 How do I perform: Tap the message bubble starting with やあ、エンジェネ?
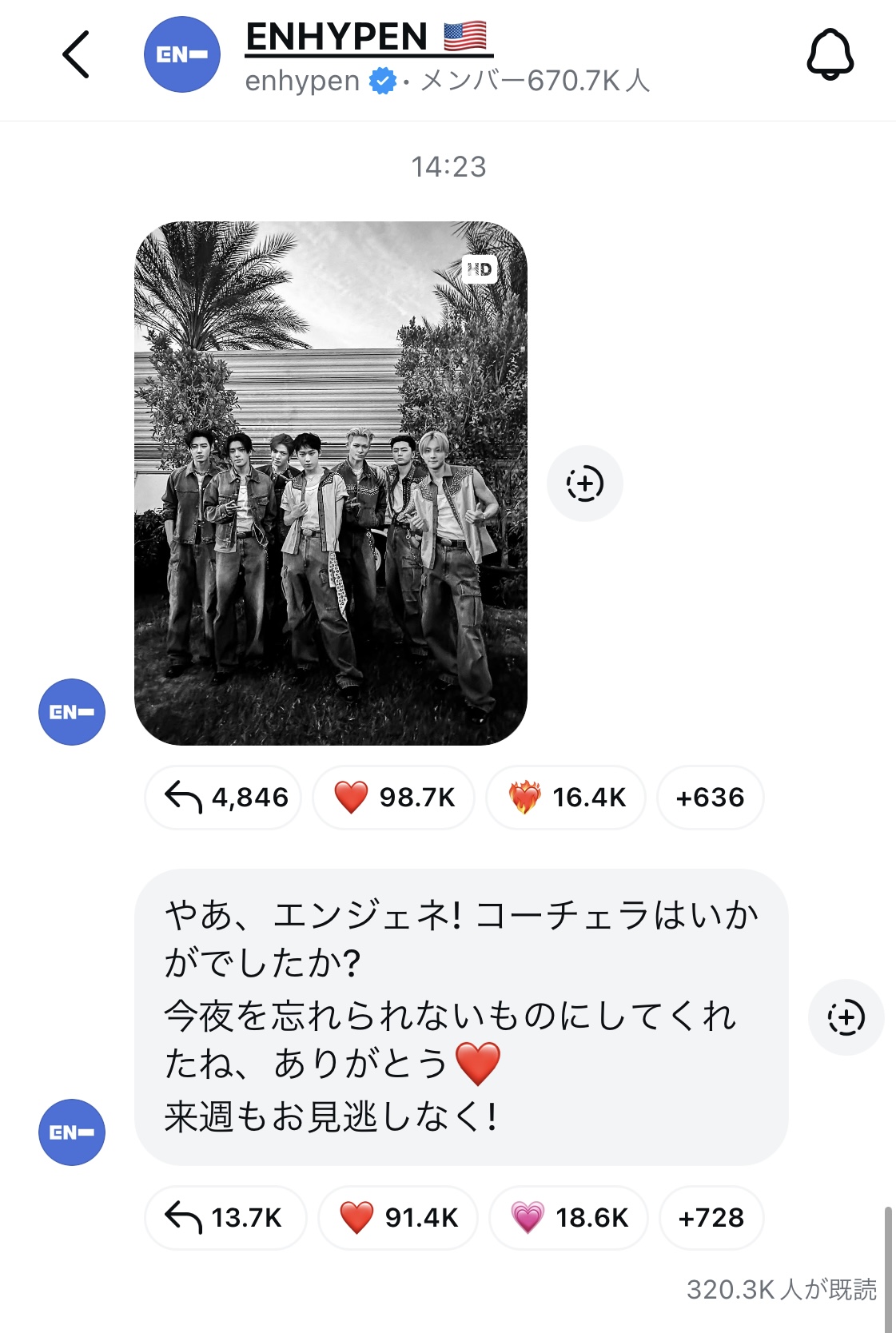click(460, 1017)
